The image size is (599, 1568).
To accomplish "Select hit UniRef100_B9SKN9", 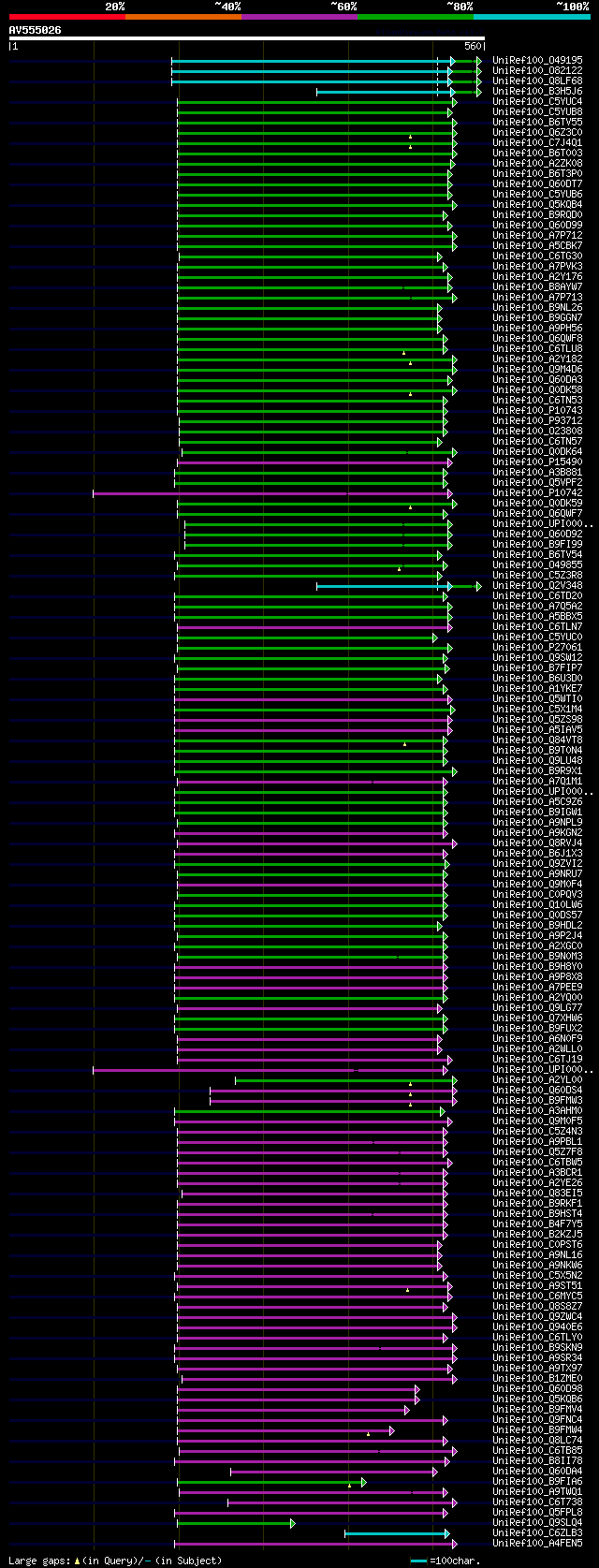I will (x=537, y=1348).
